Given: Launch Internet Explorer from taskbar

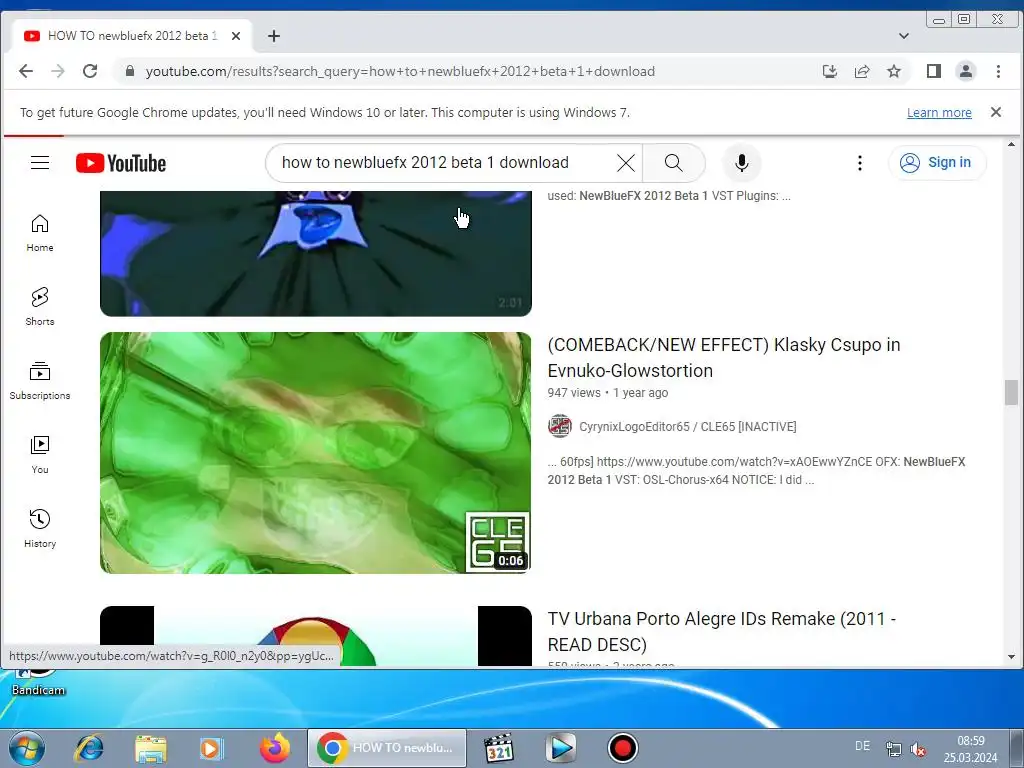Looking at the screenshot, I should tap(88, 748).
